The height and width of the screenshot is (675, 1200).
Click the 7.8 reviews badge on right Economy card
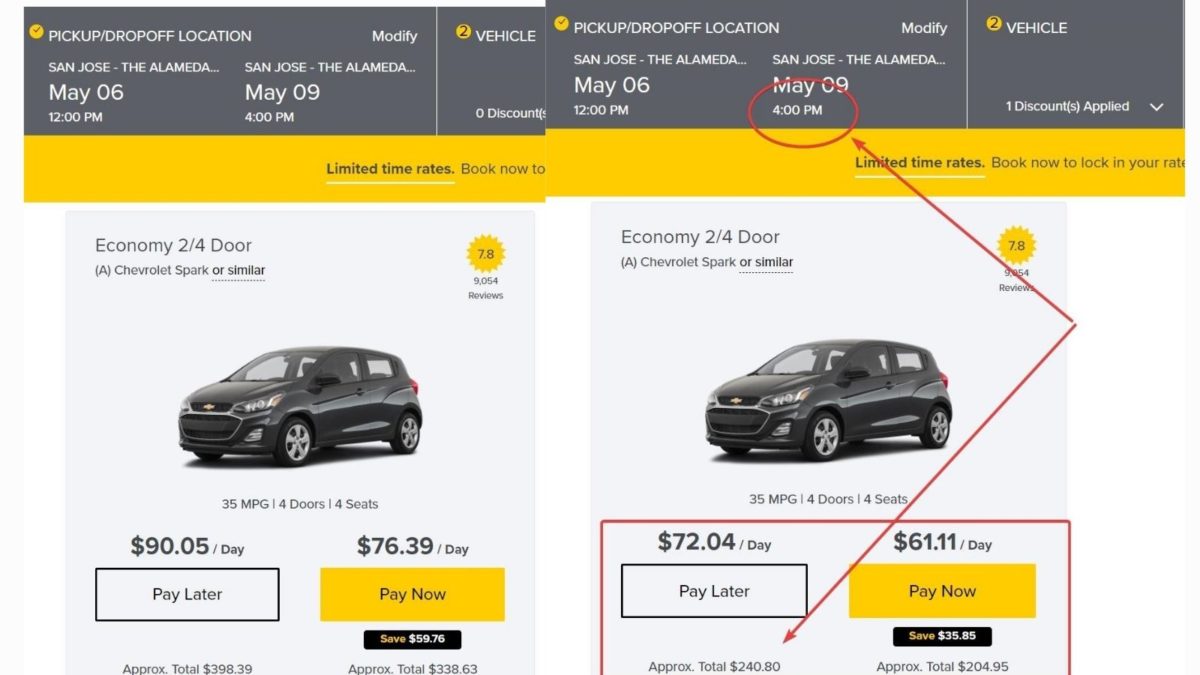point(1017,246)
